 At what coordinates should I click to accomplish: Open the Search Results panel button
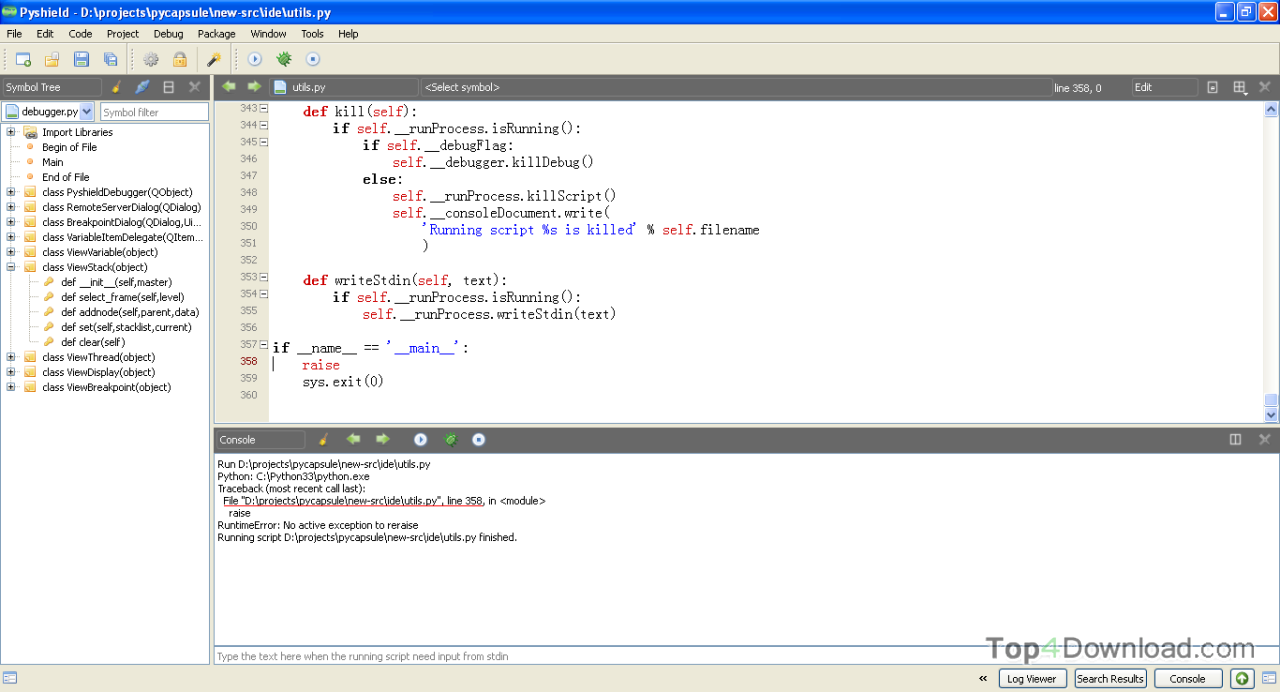click(1110, 678)
